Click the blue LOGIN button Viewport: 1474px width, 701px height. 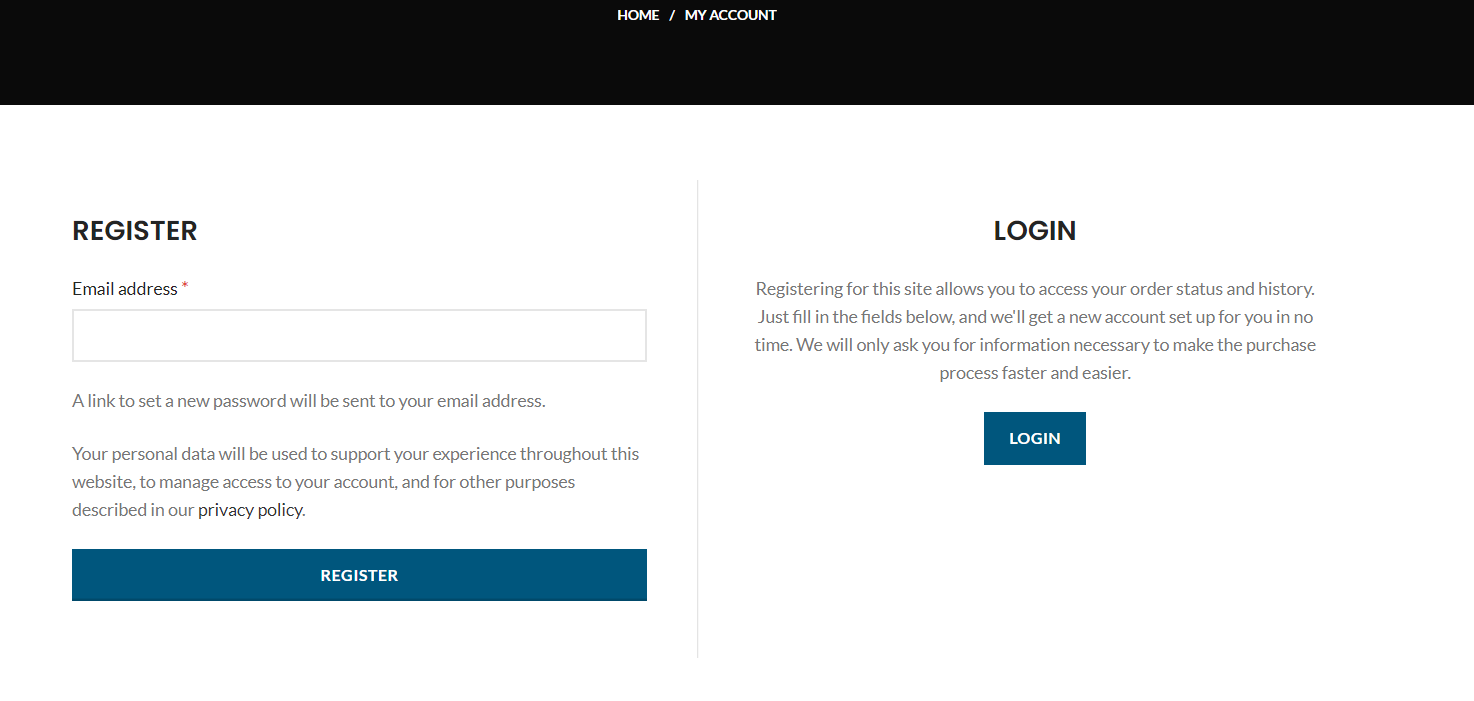click(1034, 438)
